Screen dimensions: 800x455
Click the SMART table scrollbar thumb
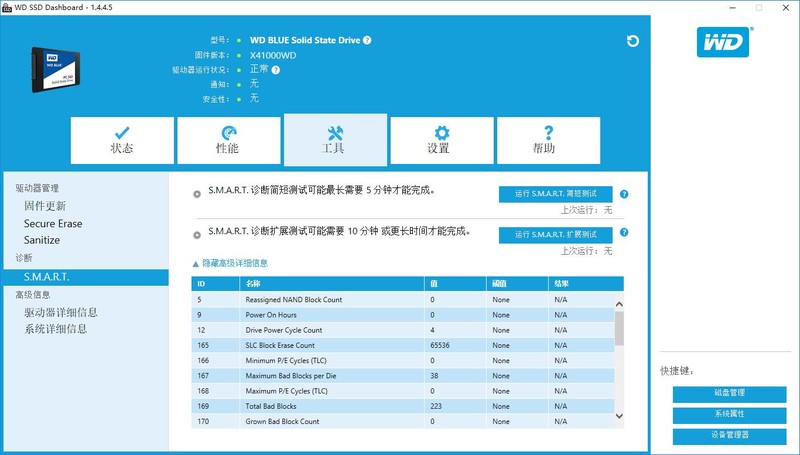619,328
